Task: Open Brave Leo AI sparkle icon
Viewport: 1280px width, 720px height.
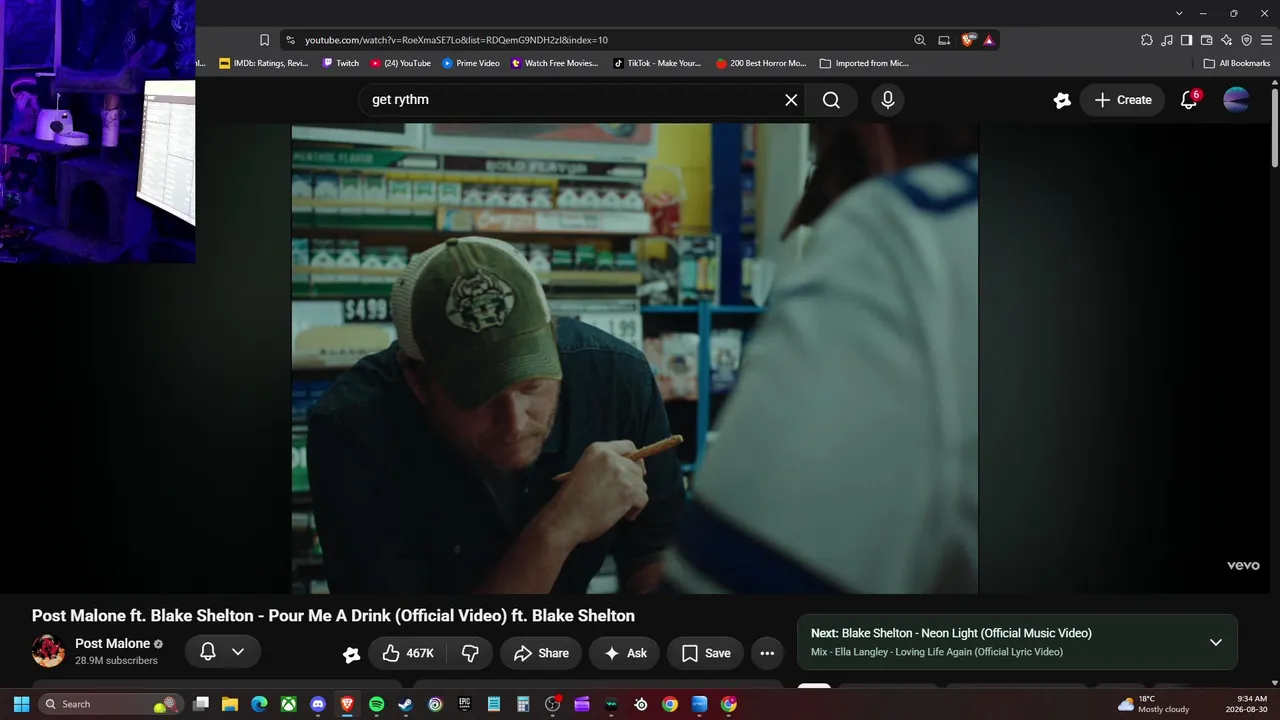Action: click(1226, 40)
